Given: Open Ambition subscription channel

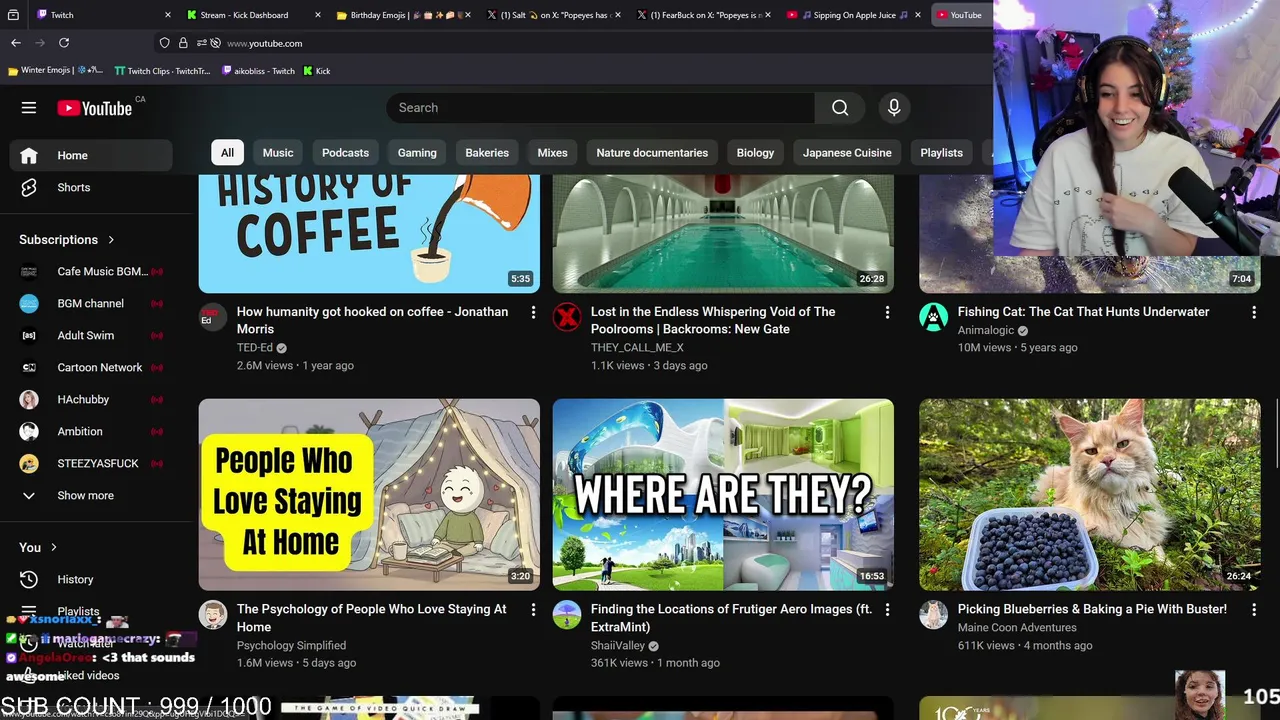Looking at the screenshot, I should click(x=91, y=431).
